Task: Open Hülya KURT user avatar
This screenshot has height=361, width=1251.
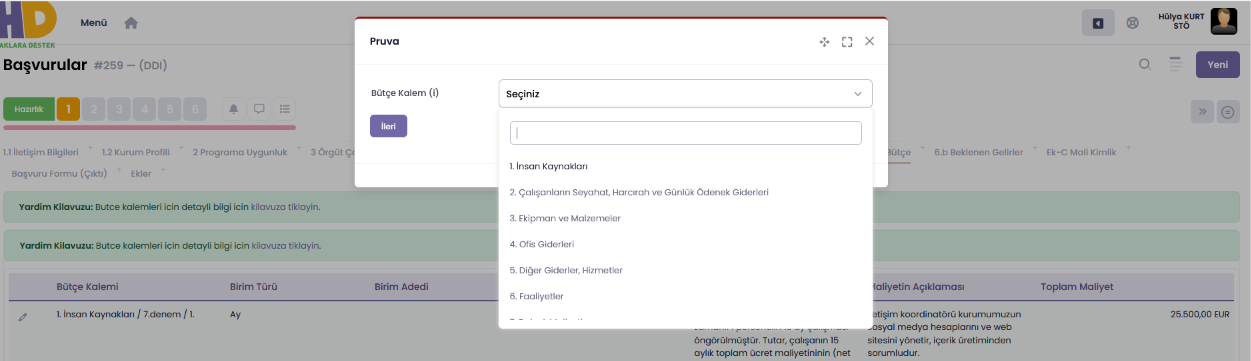Action: (1224, 21)
